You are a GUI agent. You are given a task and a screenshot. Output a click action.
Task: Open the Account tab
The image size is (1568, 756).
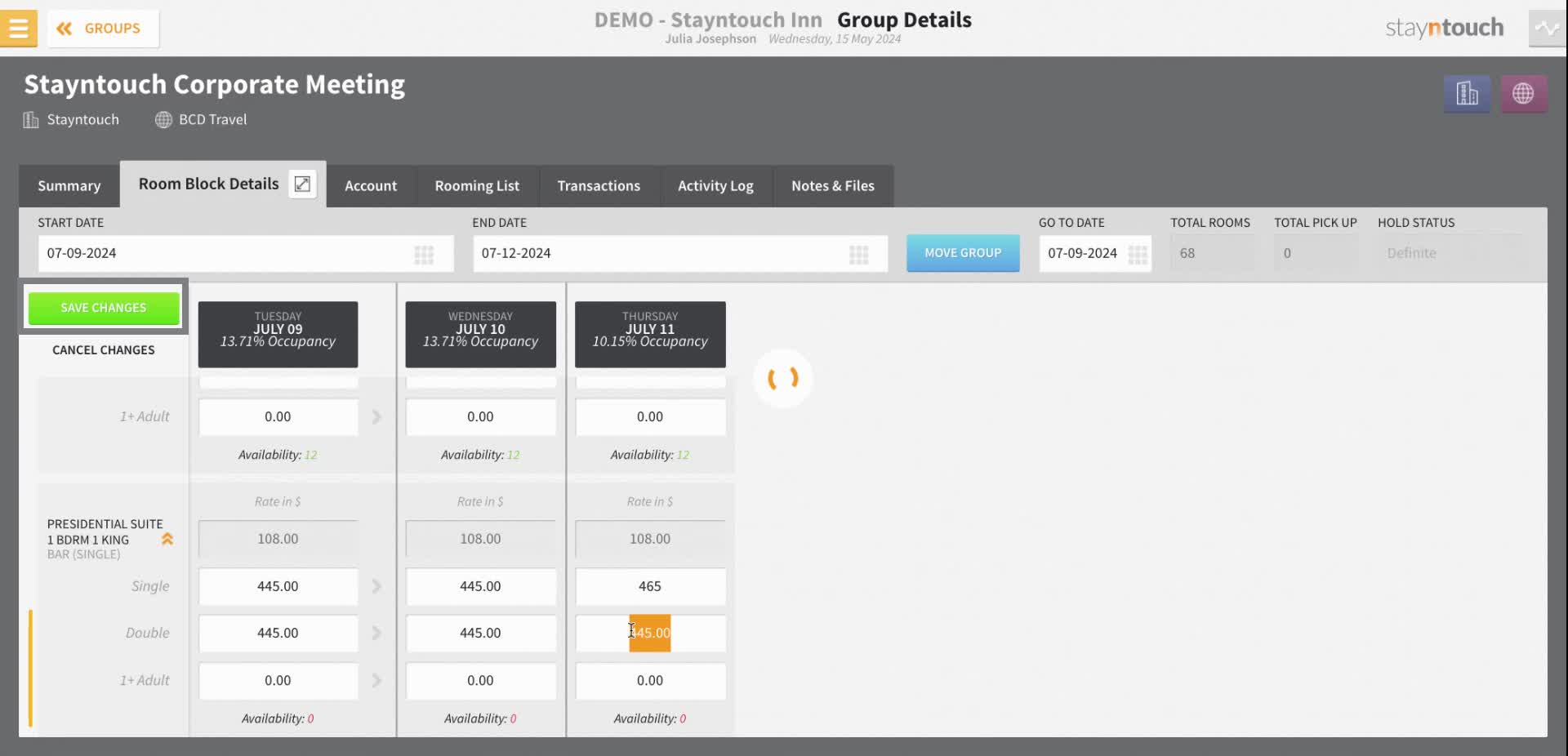pos(371,186)
